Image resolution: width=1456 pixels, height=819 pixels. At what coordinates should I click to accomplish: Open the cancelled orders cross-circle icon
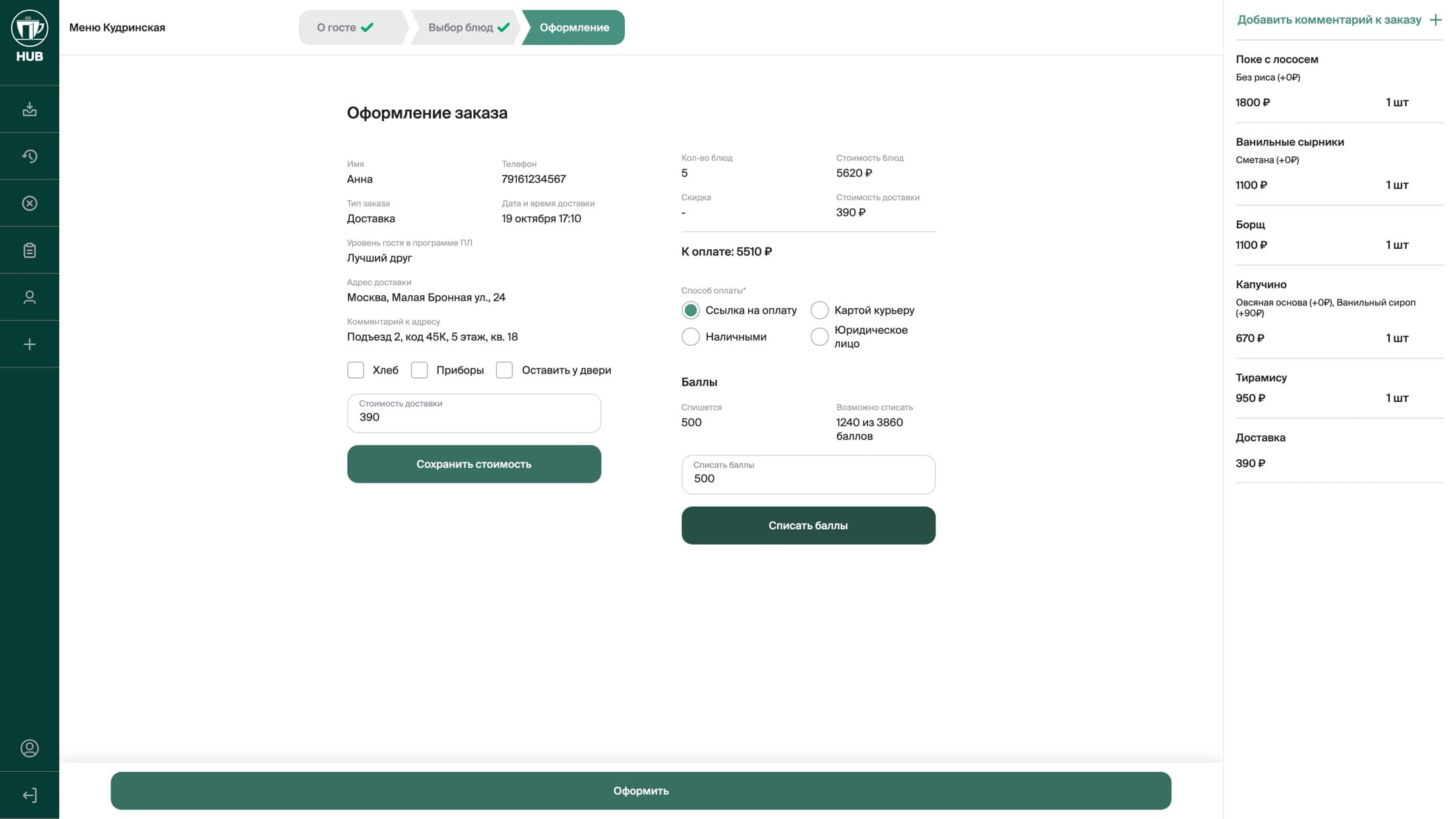29,203
